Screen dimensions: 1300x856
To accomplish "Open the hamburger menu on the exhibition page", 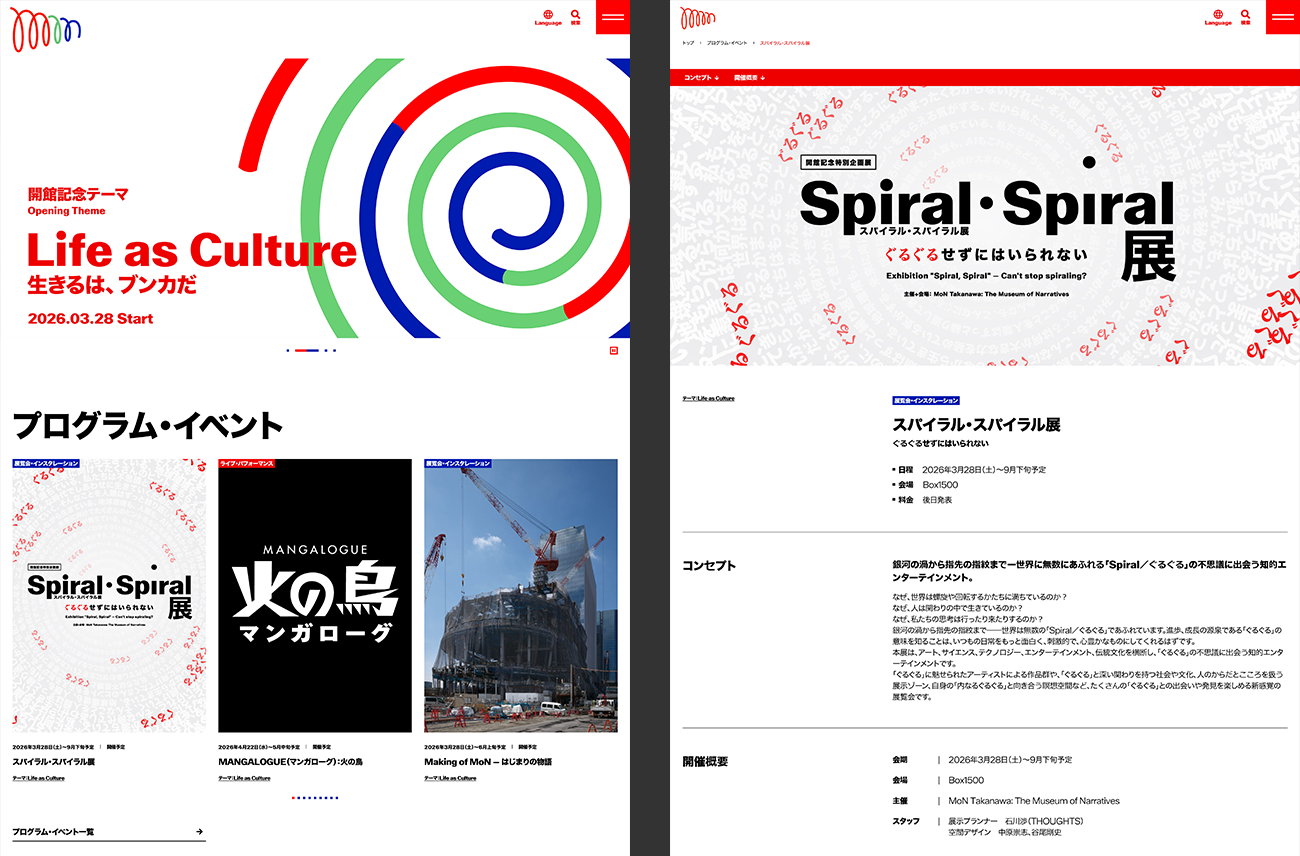I will click(1282, 17).
